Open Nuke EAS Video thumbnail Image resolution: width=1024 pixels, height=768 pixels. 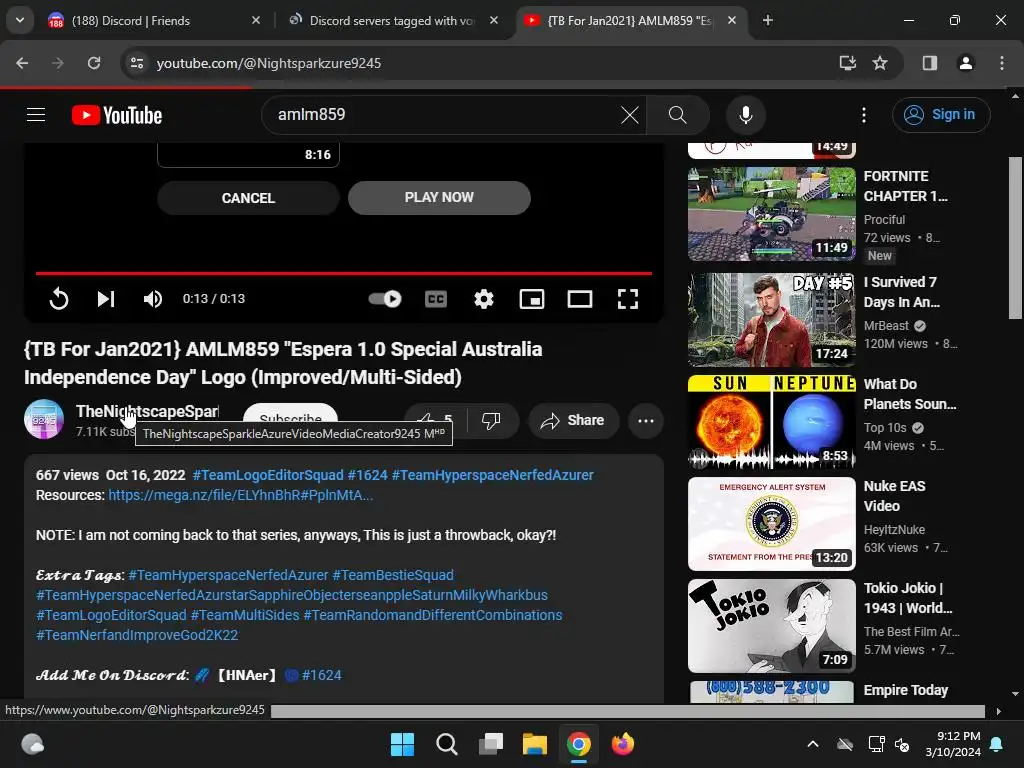point(771,524)
